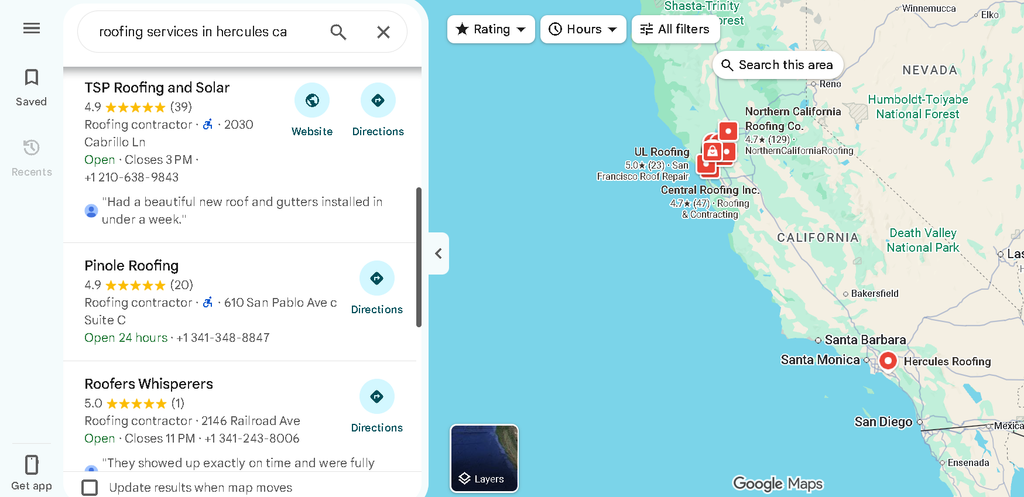Open the Pinole Roofing listing
The image size is (1024, 497).
[131, 266]
